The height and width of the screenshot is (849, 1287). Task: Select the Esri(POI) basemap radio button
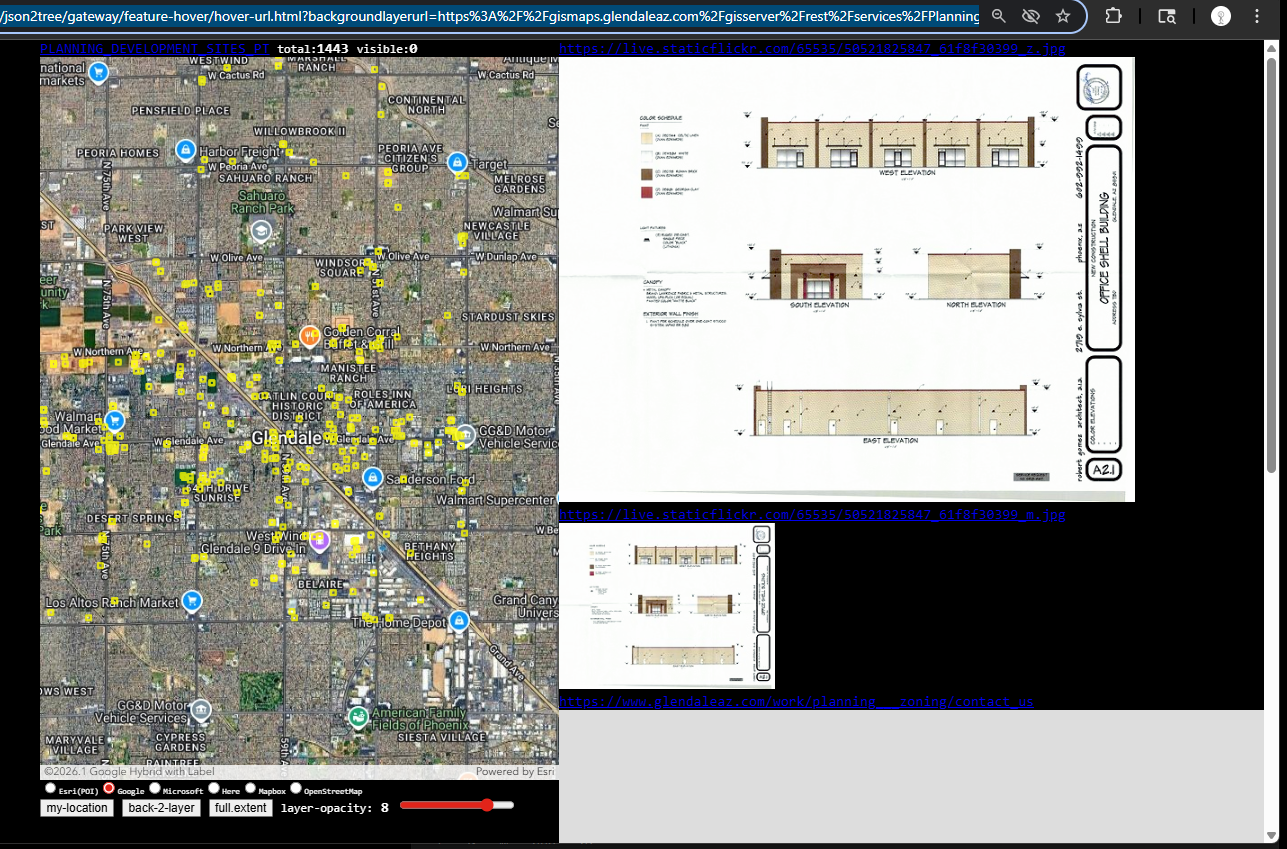51,788
